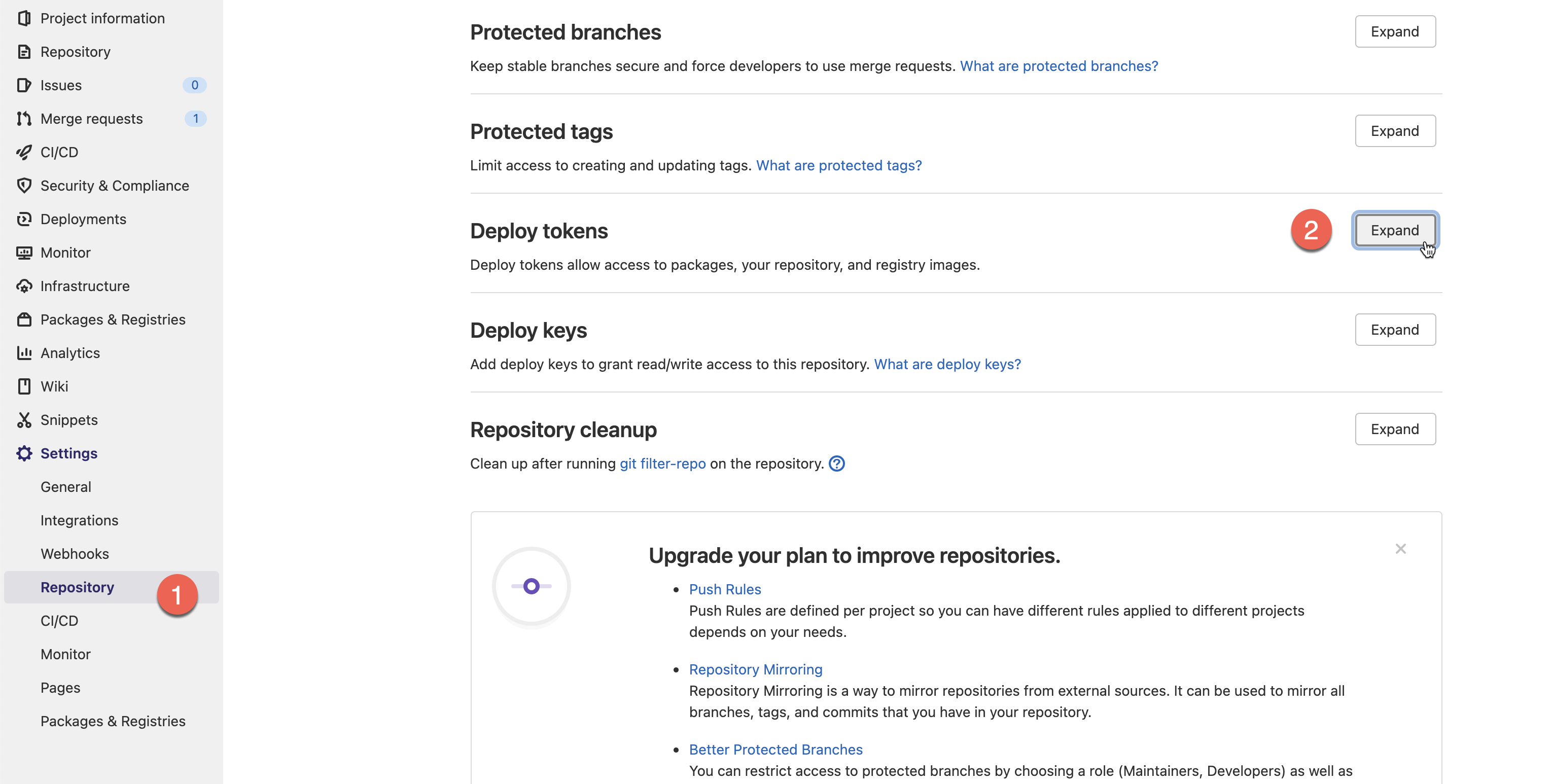Expand the Deploy keys section
The height and width of the screenshot is (784, 1552).
(x=1395, y=330)
